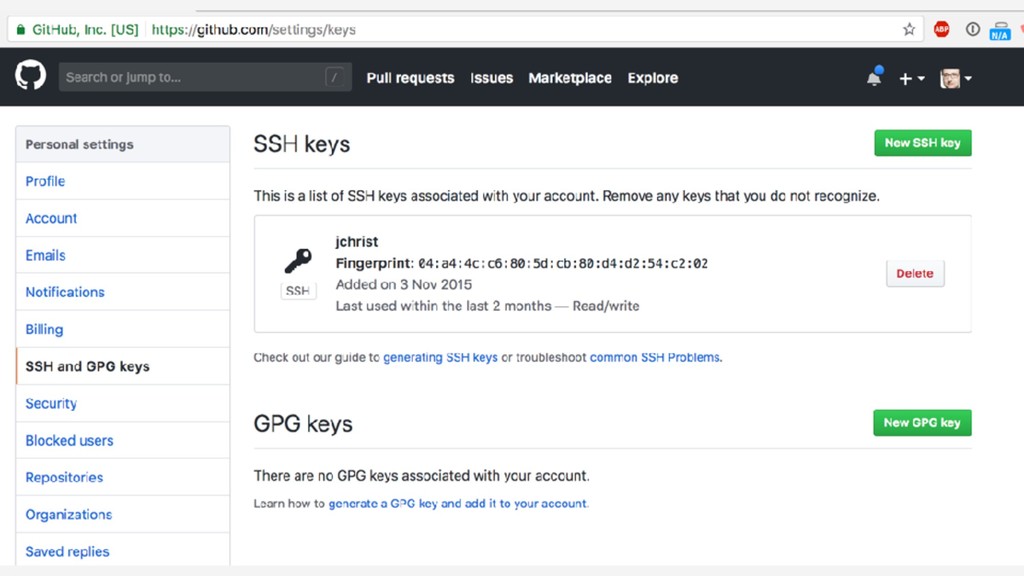
Task: Click the SSH key icon for jchrist
Action: point(298,261)
